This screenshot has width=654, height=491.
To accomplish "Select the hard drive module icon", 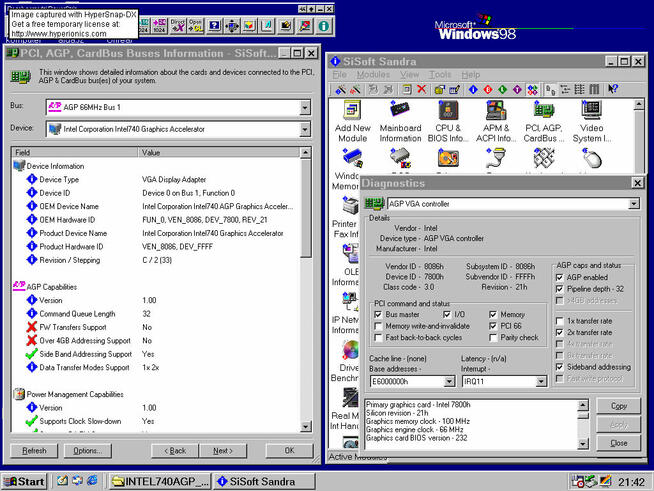I will (448, 158).
